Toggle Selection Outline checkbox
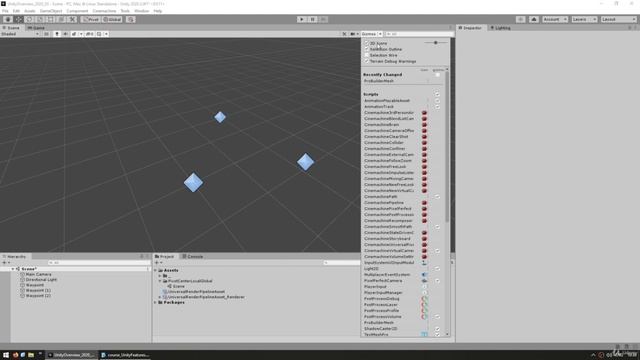Screen dimensions: 640x360 pos(367,49)
